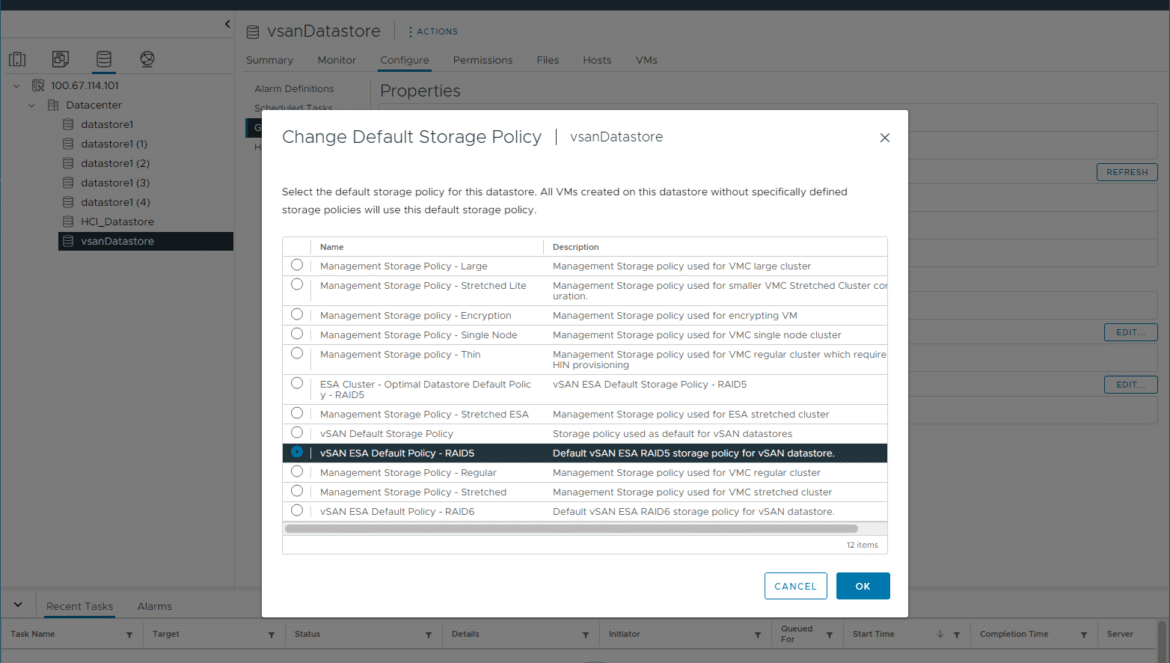This screenshot has width=1170, height=663.
Task: Open the VMs and Templates inventory icon
Action: click(x=60, y=59)
